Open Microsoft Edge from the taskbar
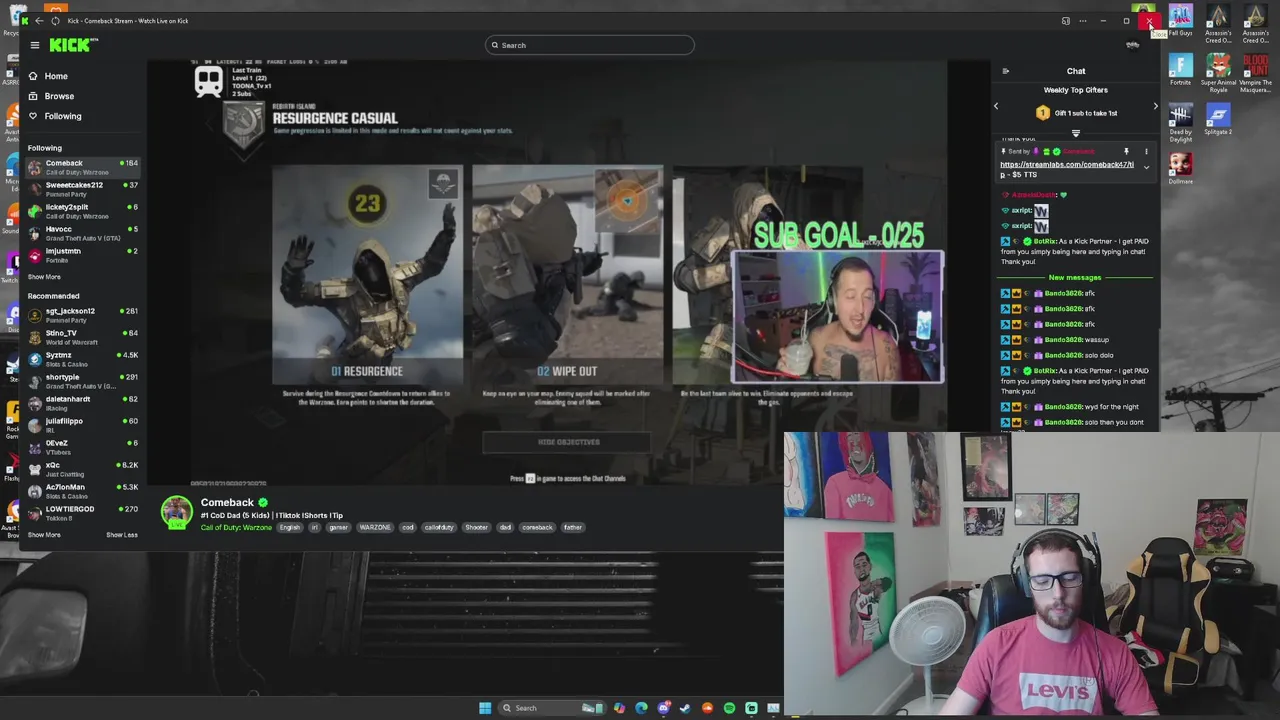Image resolution: width=1280 pixels, height=720 pixels. (641, 708)
